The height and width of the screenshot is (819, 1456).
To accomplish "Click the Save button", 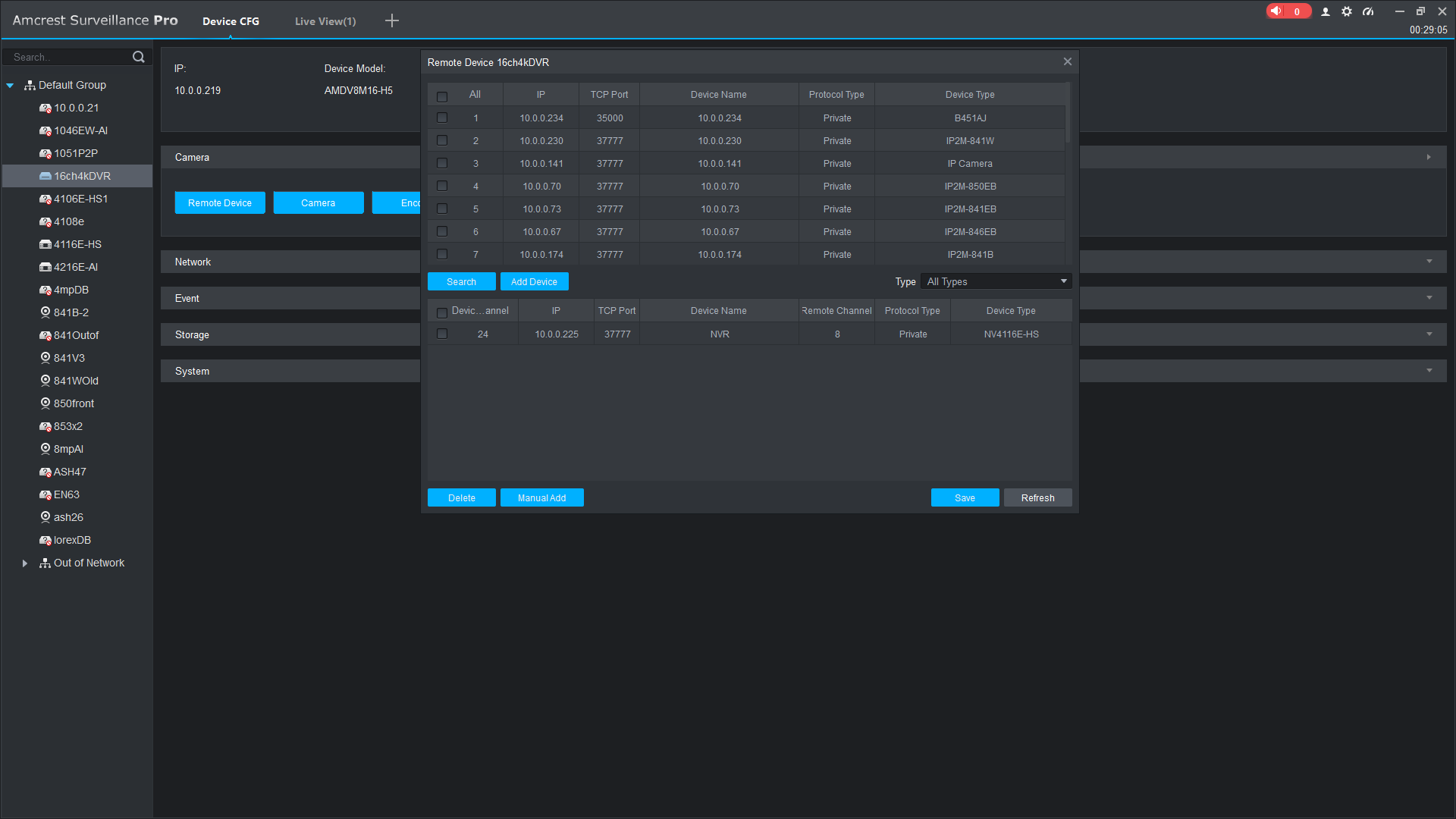I will point(965,497).
